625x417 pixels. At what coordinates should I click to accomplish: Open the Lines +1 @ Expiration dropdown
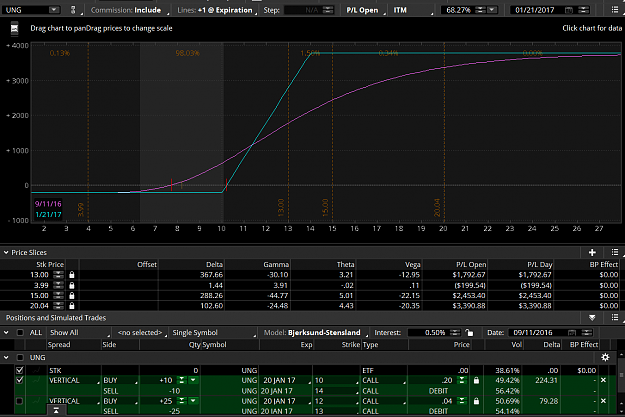(215, 10)
